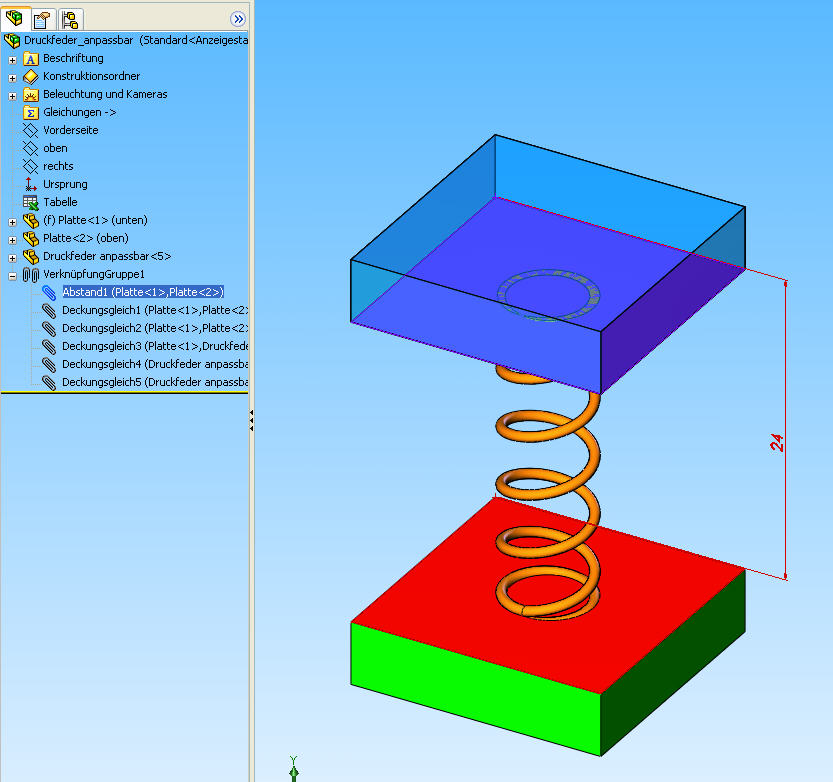This screenshot has height=782, width=833.
Task: Select the oben plane label
Action: (x=55, y=148)
